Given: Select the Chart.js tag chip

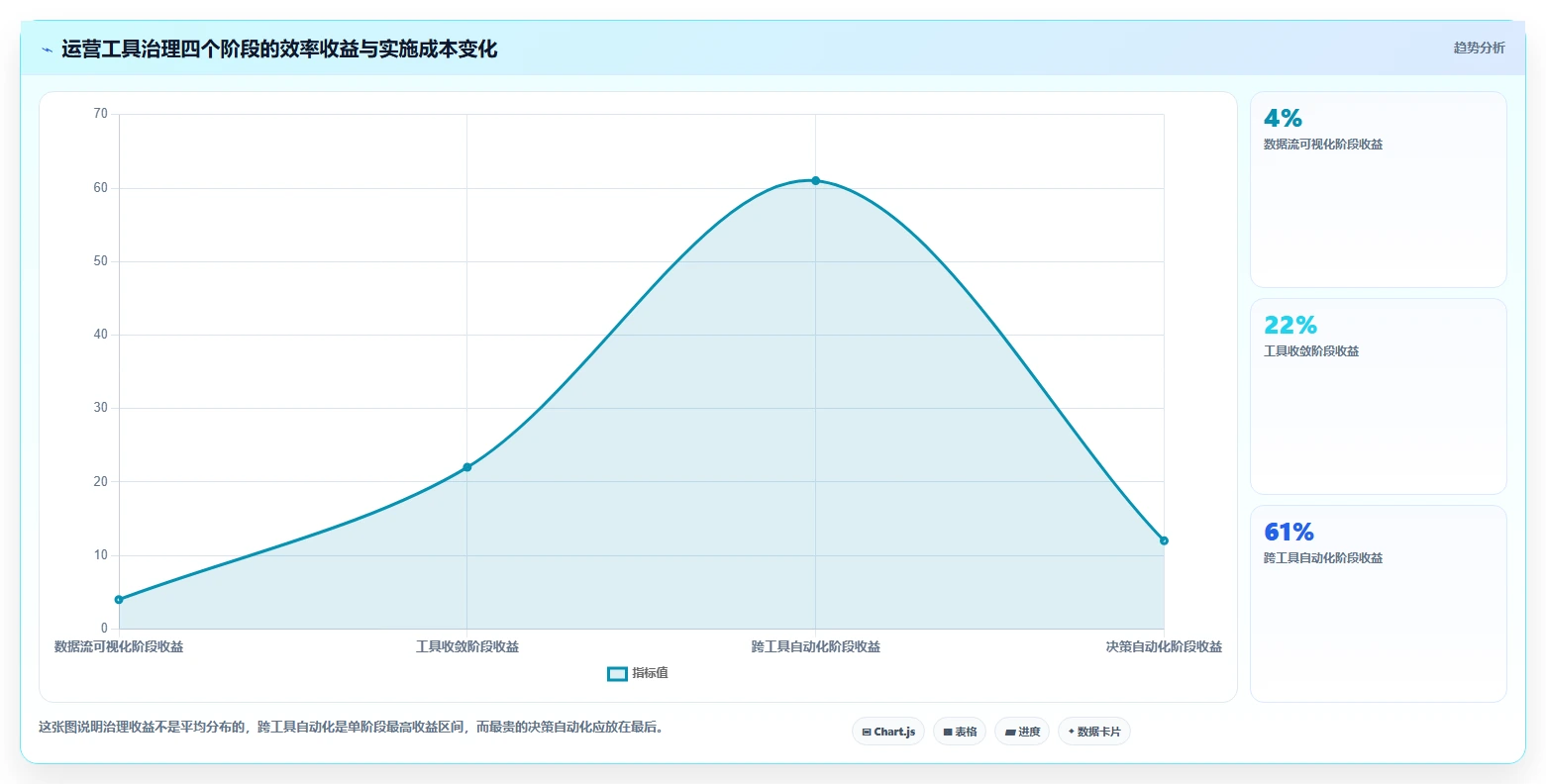Looking at the screenshot, I should (888, 732).
